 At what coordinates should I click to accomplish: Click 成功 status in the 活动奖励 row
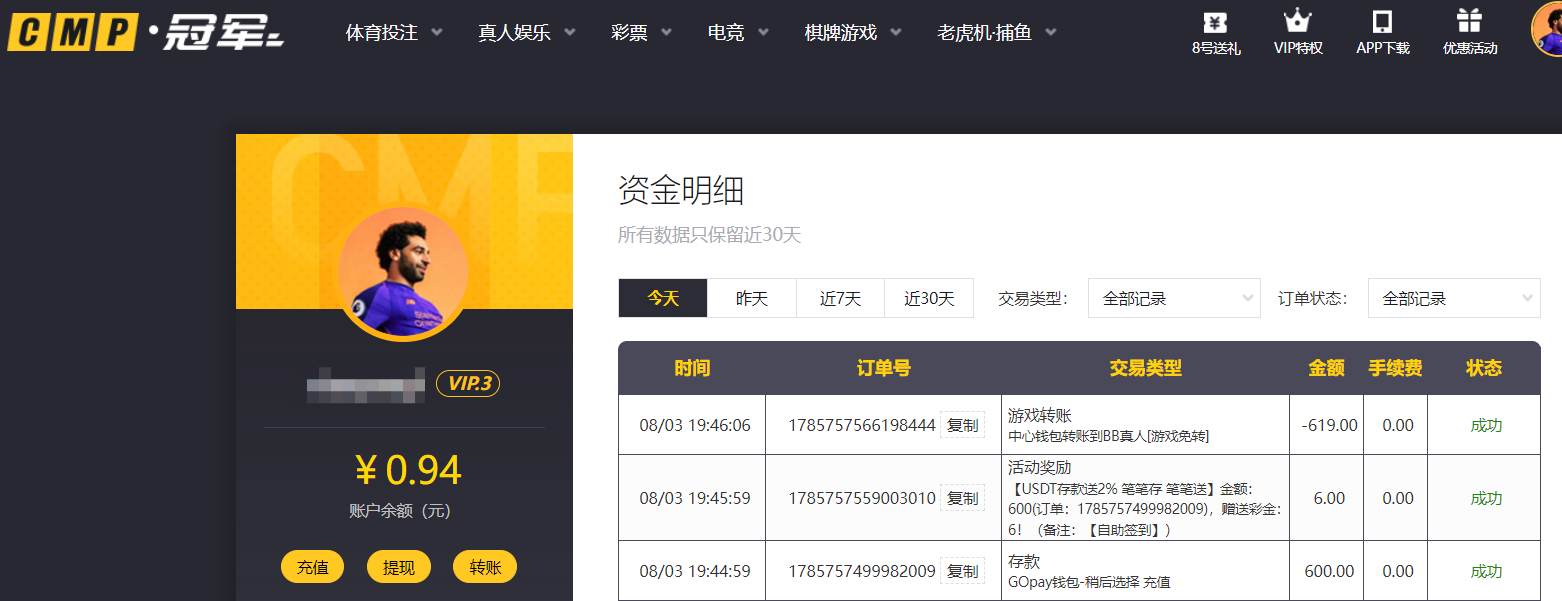coord(1486,498)
